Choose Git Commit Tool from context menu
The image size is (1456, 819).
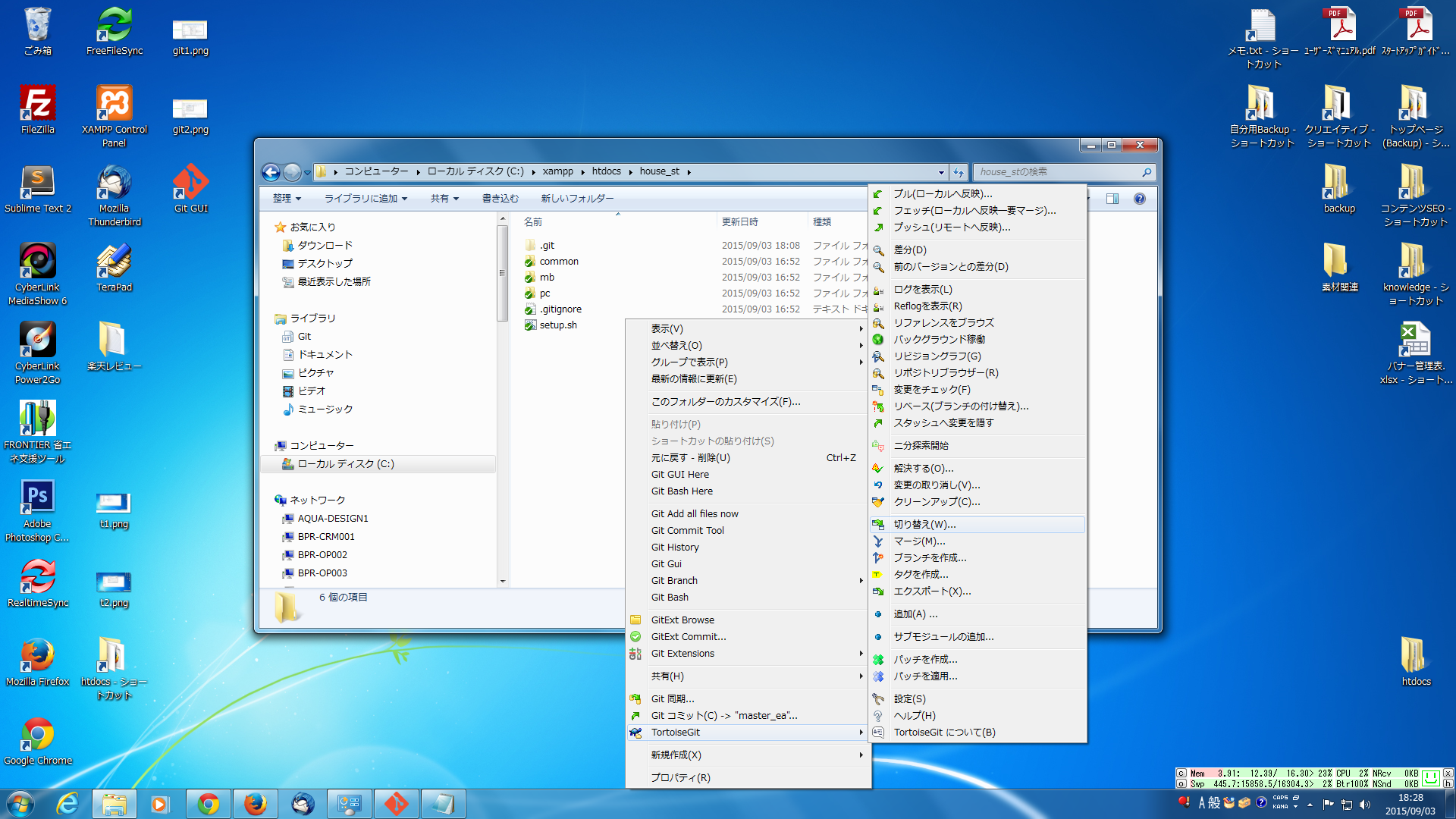(x=687, y=531)
